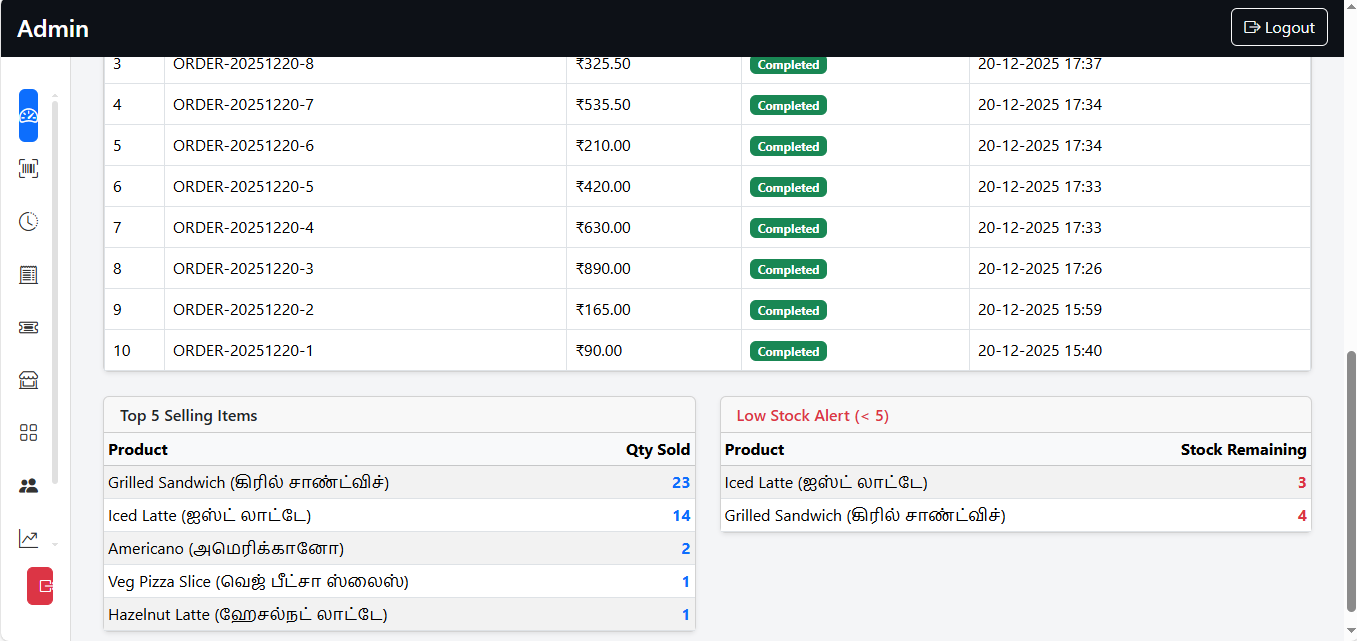Select the receipt list sidebar icon

pyautogui.click(x=28, y=274)
